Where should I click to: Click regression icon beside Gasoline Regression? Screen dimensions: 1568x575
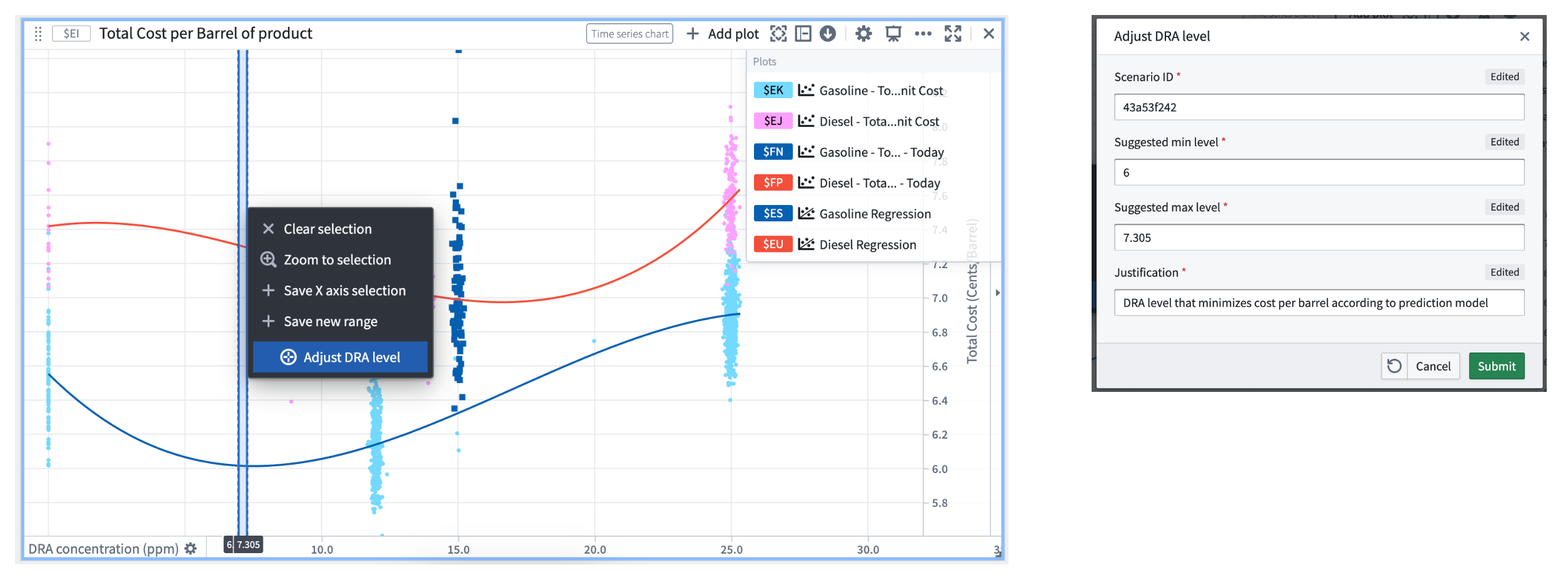tap(807, 213)
